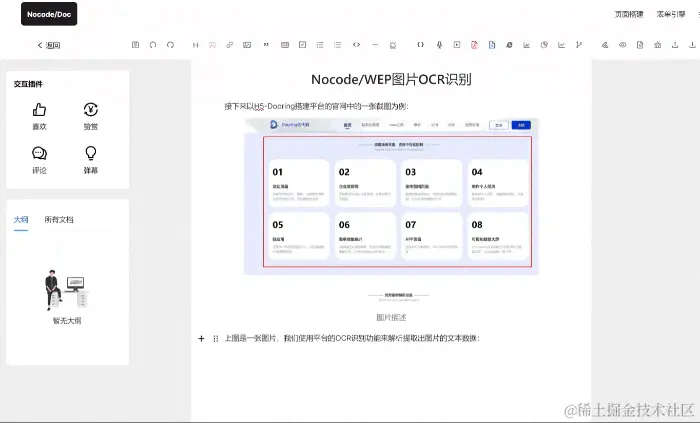Viewport: 700px width, 423px height.
Task: Click the block drag handle dots
Action: [216, 339]
